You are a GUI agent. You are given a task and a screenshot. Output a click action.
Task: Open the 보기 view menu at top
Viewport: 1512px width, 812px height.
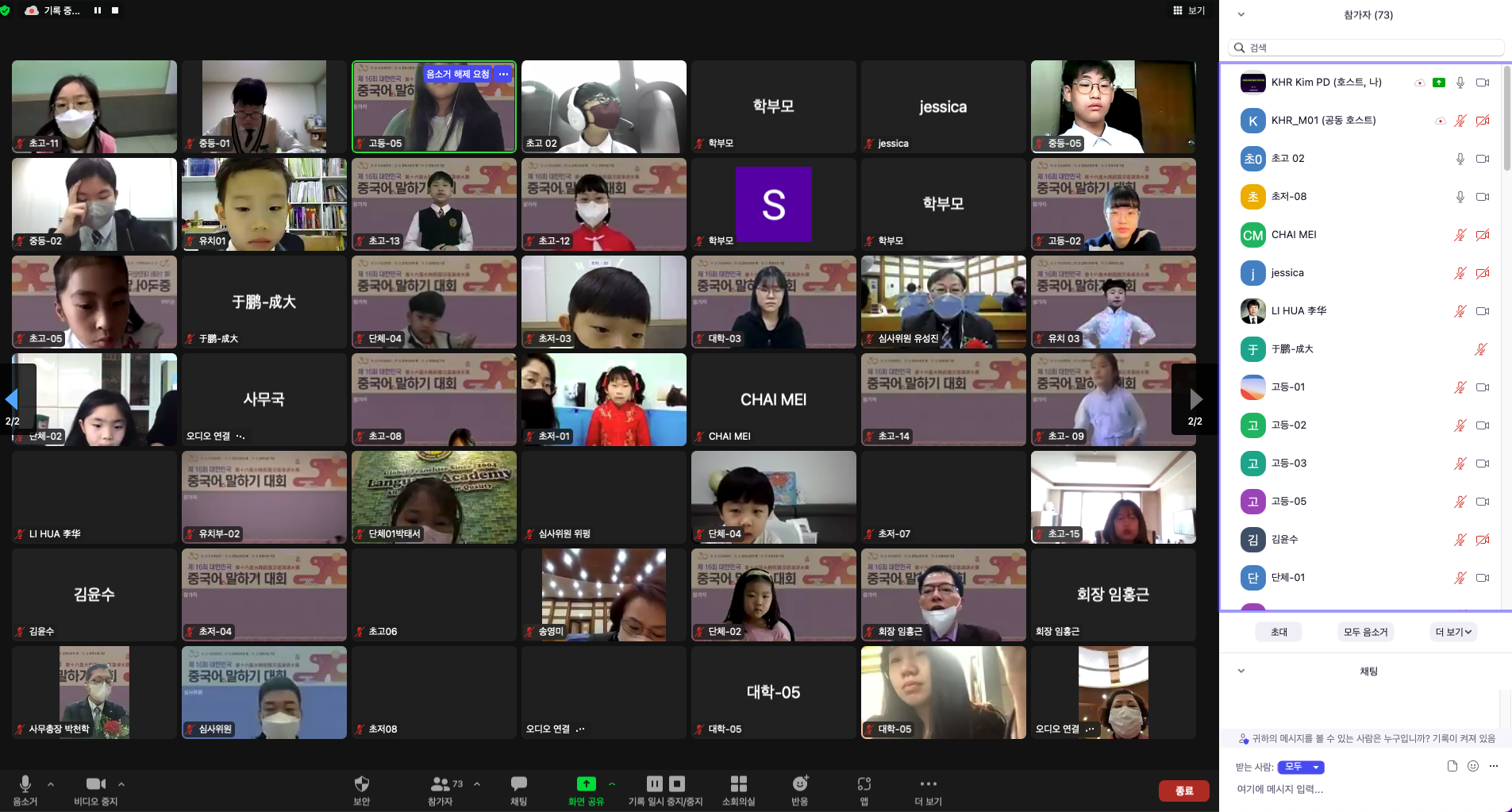point(1189,10)
